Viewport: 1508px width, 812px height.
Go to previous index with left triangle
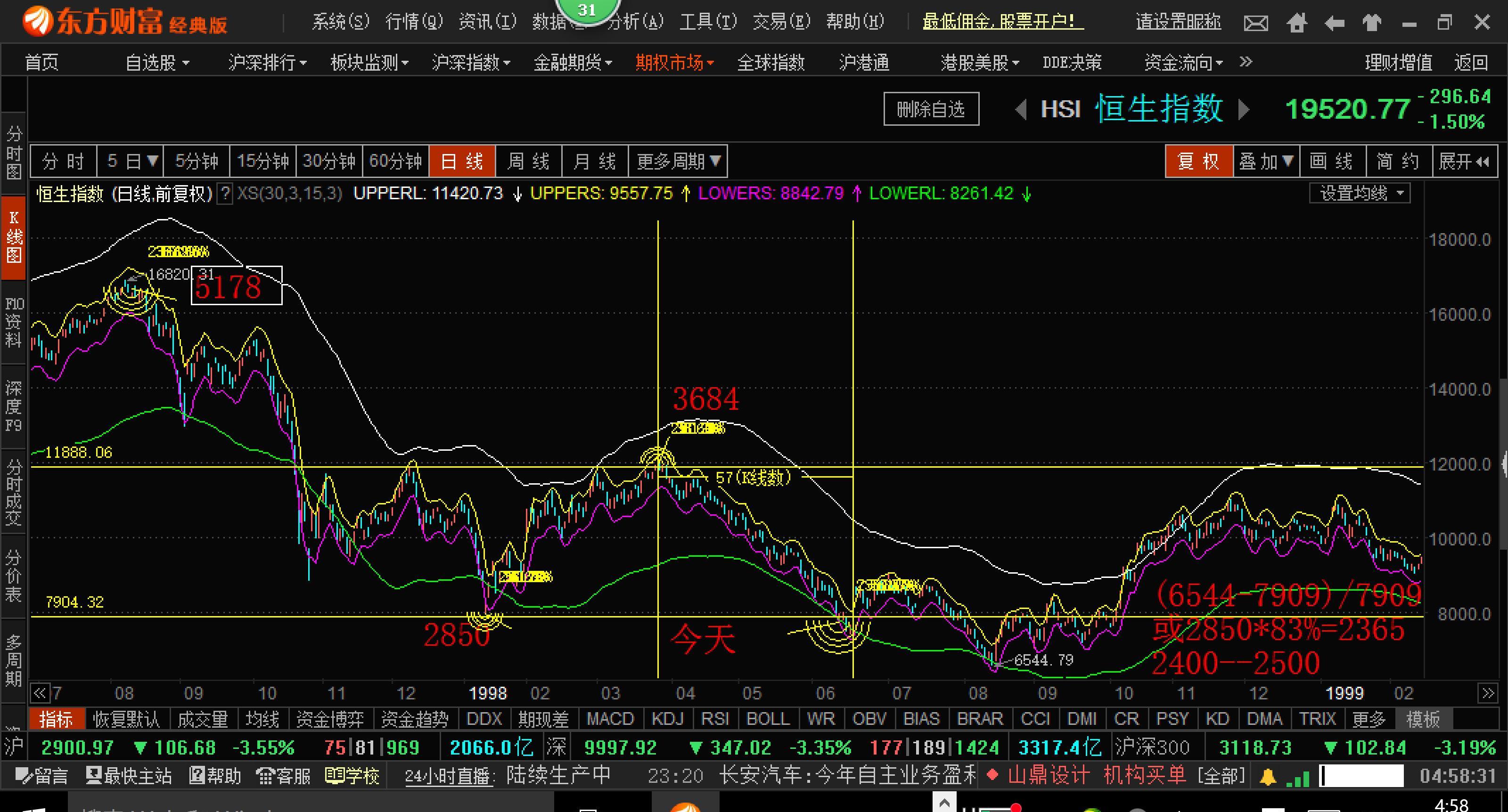(1021, 109)
